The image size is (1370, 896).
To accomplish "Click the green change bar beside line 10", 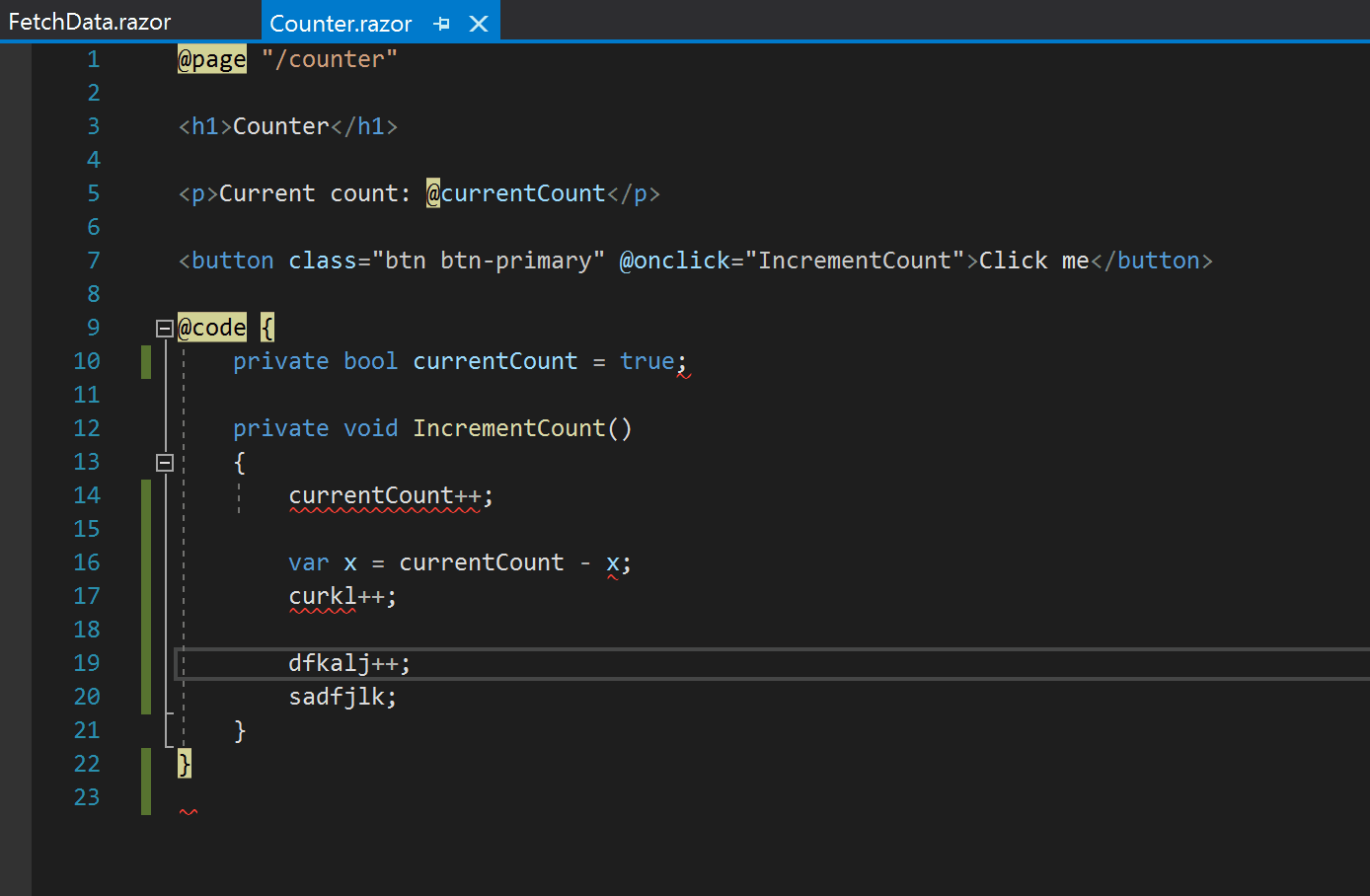I will (145, 360).
